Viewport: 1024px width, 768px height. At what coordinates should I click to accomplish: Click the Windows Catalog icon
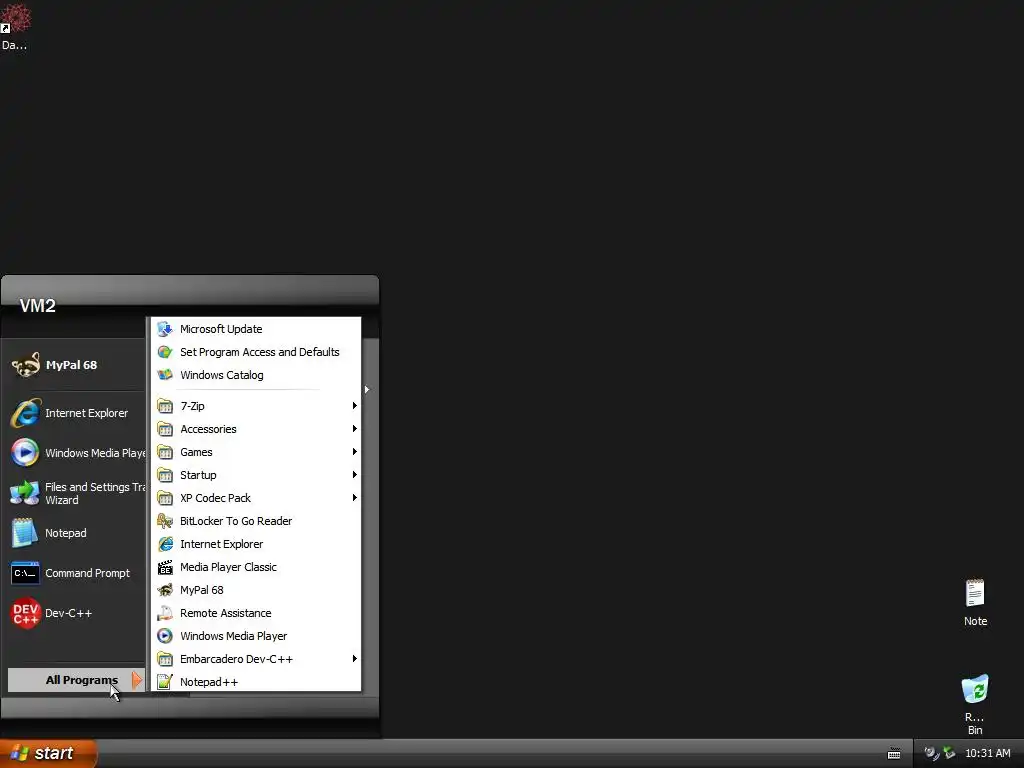click(x=165, y=375)
